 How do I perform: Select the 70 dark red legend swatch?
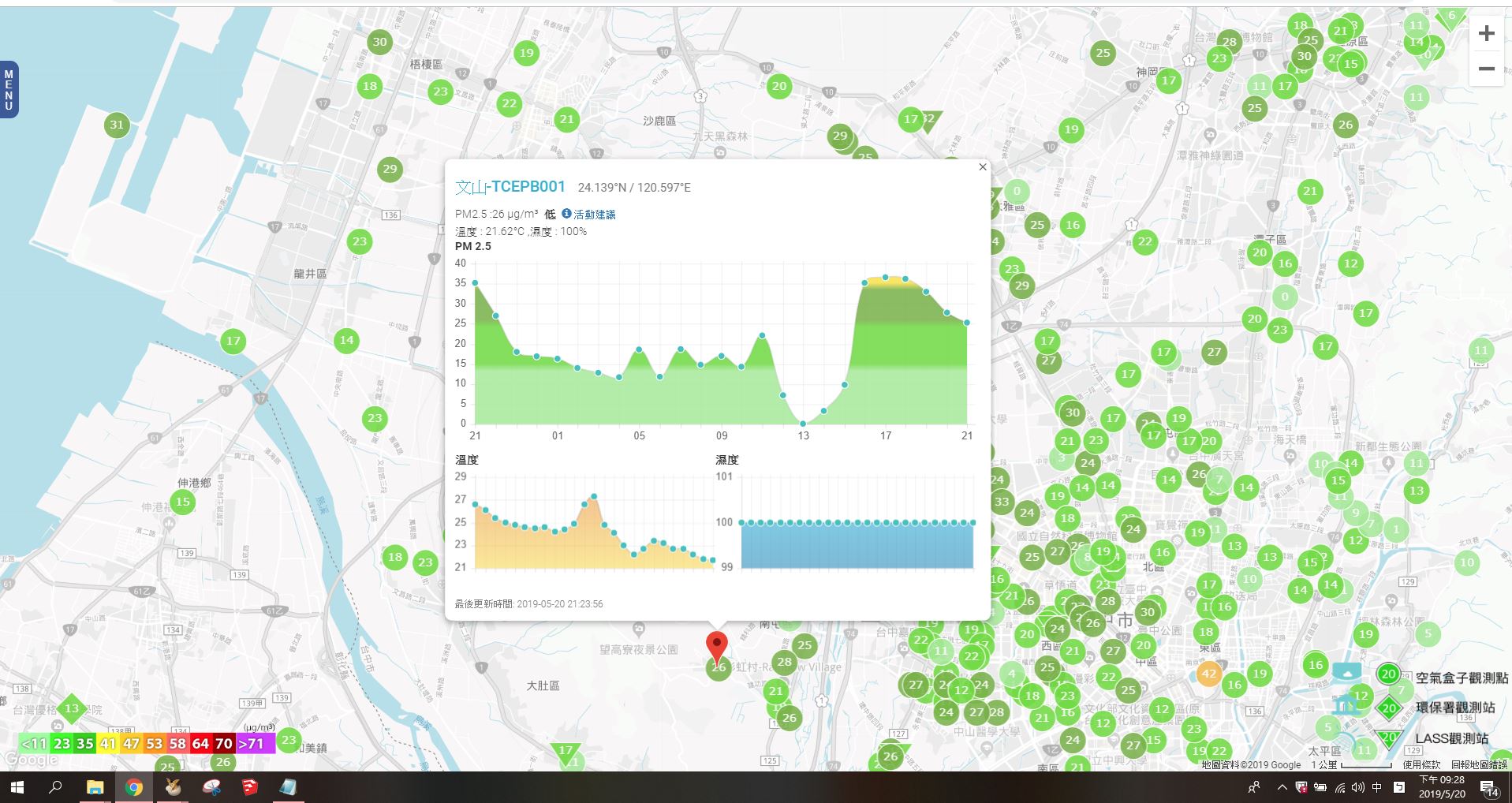[224, 743]
